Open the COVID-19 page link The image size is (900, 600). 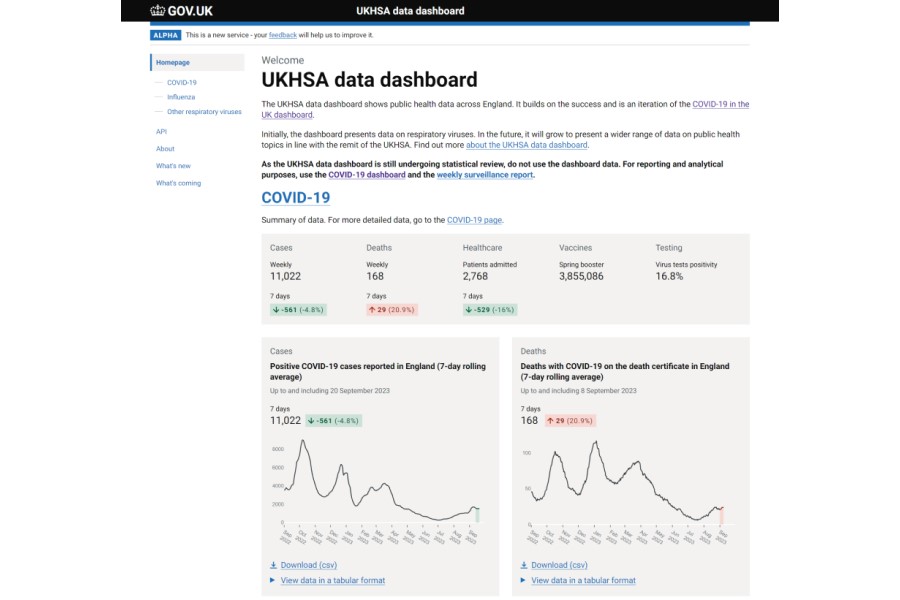pyautogui.click(x=474, y=220)
